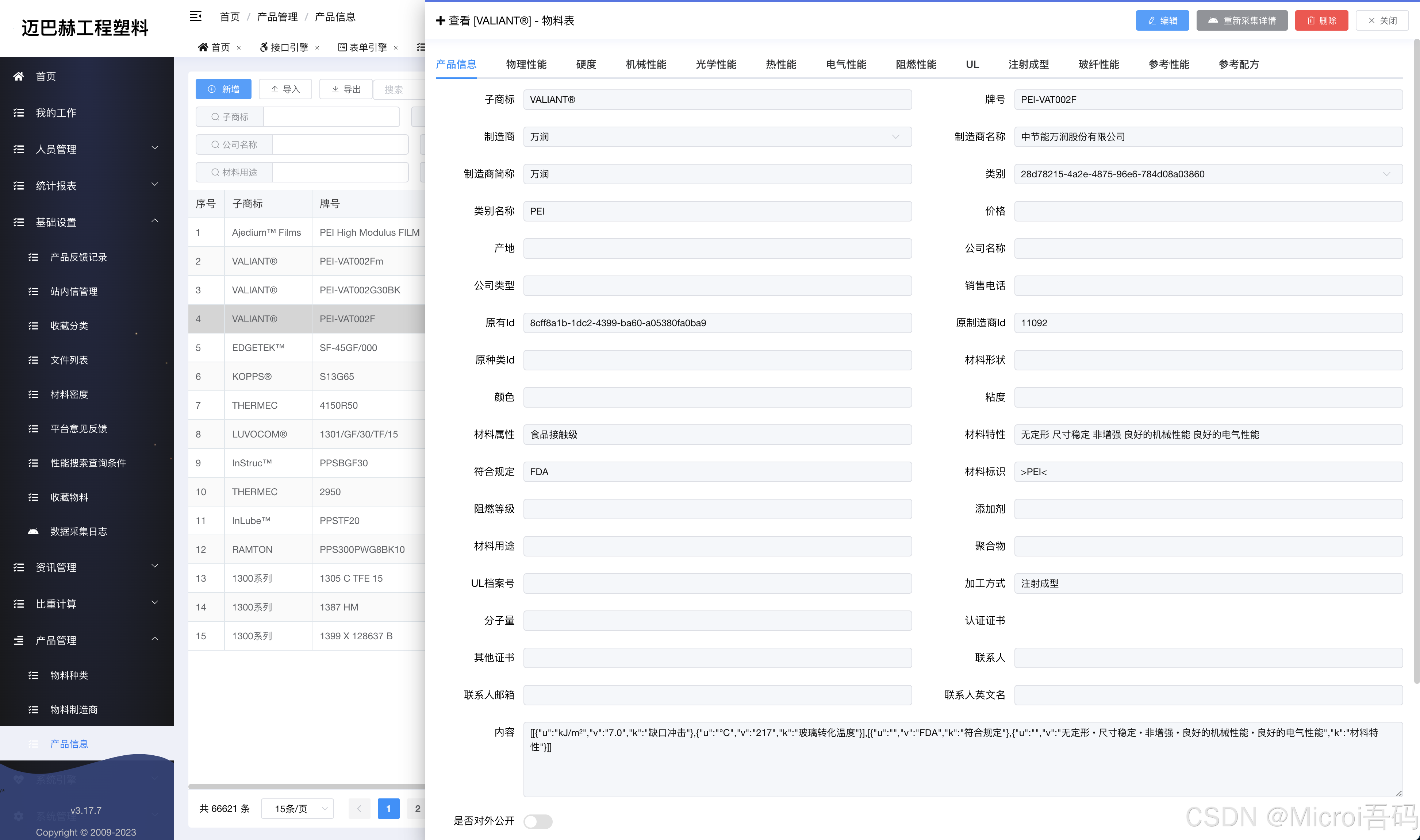The height and width of the screenshot is (840, 1420).
Task: Close the 接口引擎 page tab
Action: click(317, 47)
